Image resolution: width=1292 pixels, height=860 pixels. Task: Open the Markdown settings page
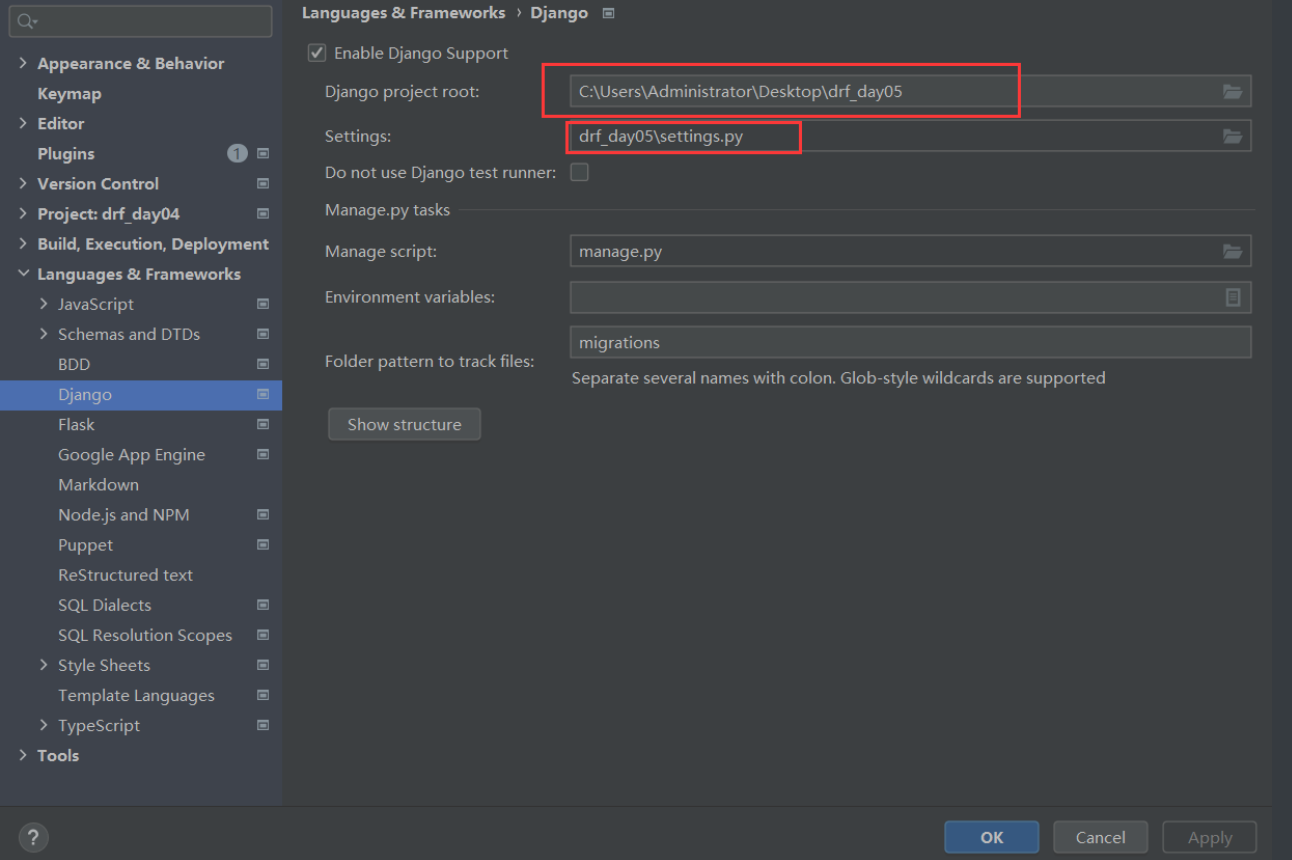pos(98,485)
